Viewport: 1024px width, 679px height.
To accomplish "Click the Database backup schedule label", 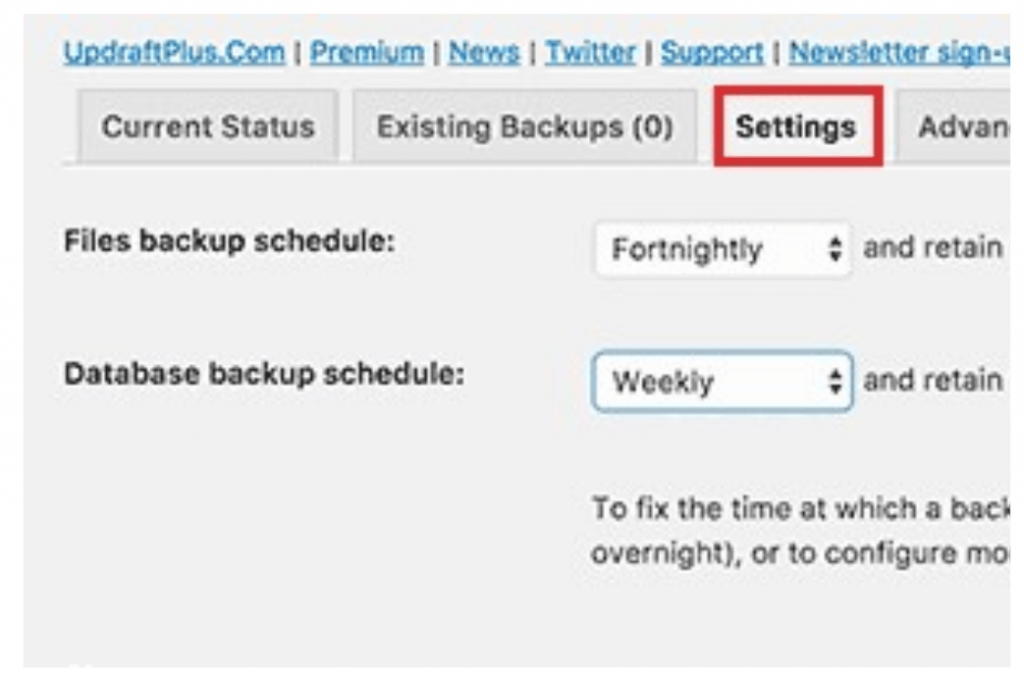I will (263, 374).
